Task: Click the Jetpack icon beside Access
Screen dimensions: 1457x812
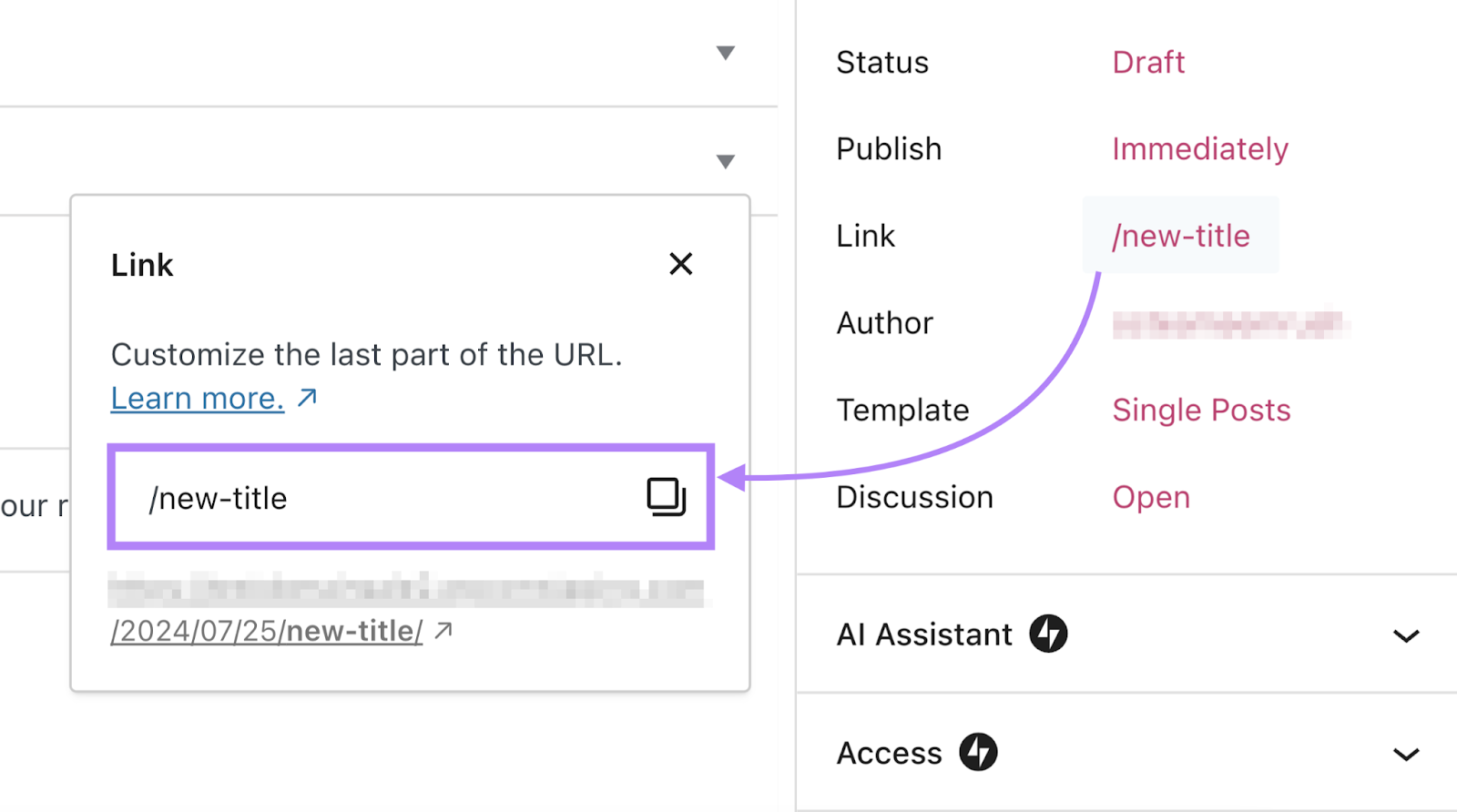Action: pyautogui.click(x=980, y=753)
